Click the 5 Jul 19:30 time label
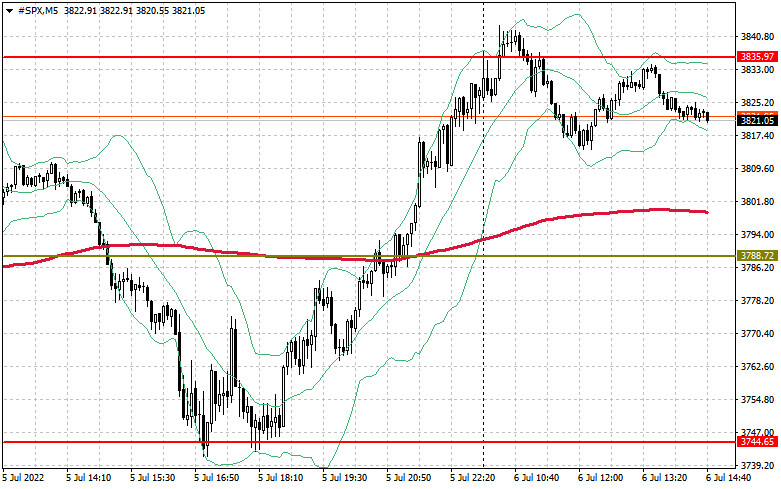The height and width of the screenshot is (489, 781). tap(345, 478)
